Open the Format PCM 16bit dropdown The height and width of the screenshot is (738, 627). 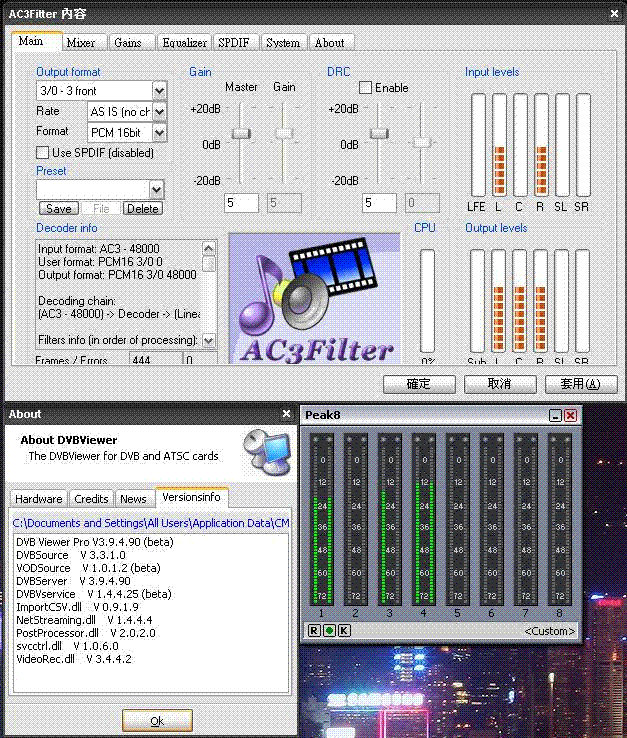click(160, 133)
